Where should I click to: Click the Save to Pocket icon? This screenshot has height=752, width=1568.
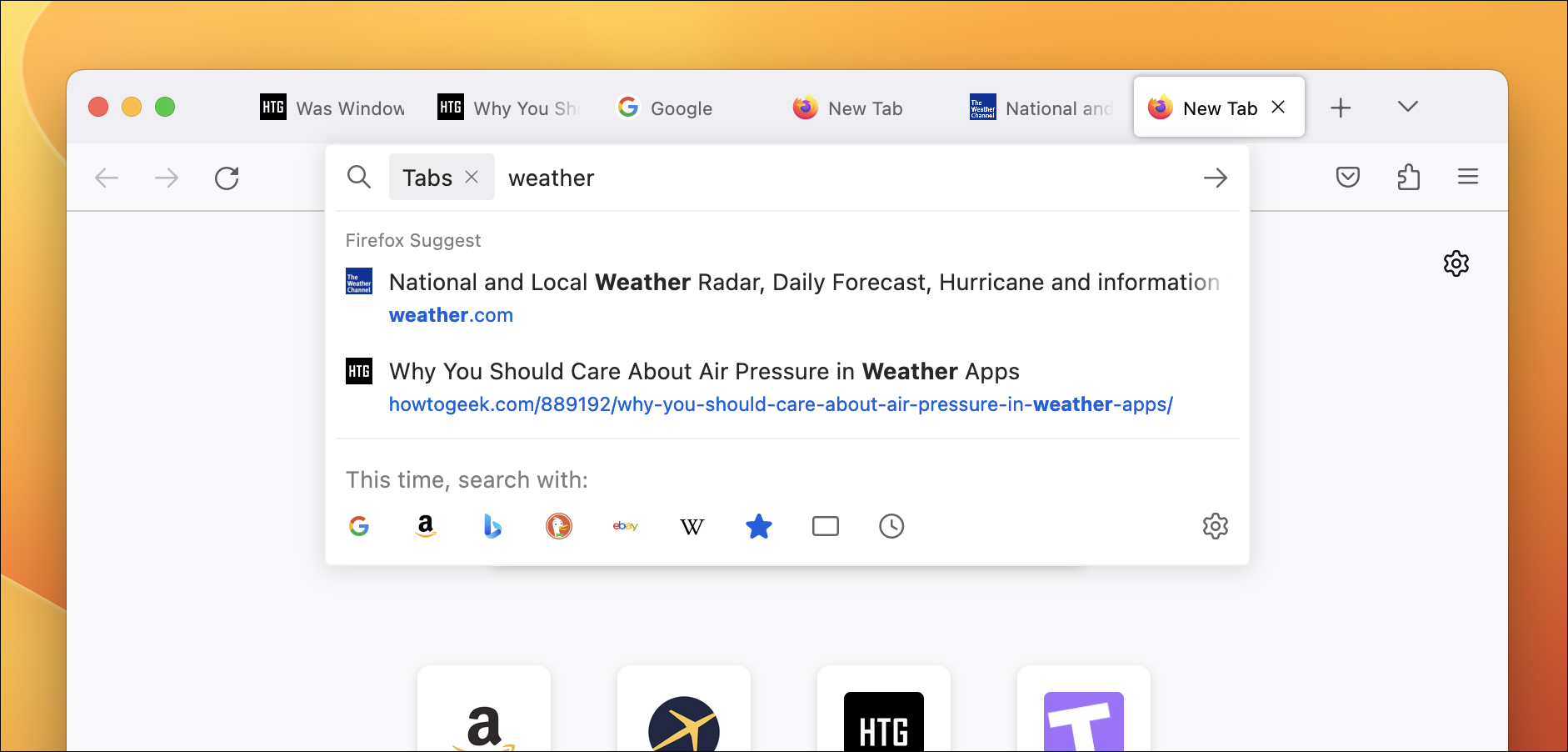(1348, 177)
